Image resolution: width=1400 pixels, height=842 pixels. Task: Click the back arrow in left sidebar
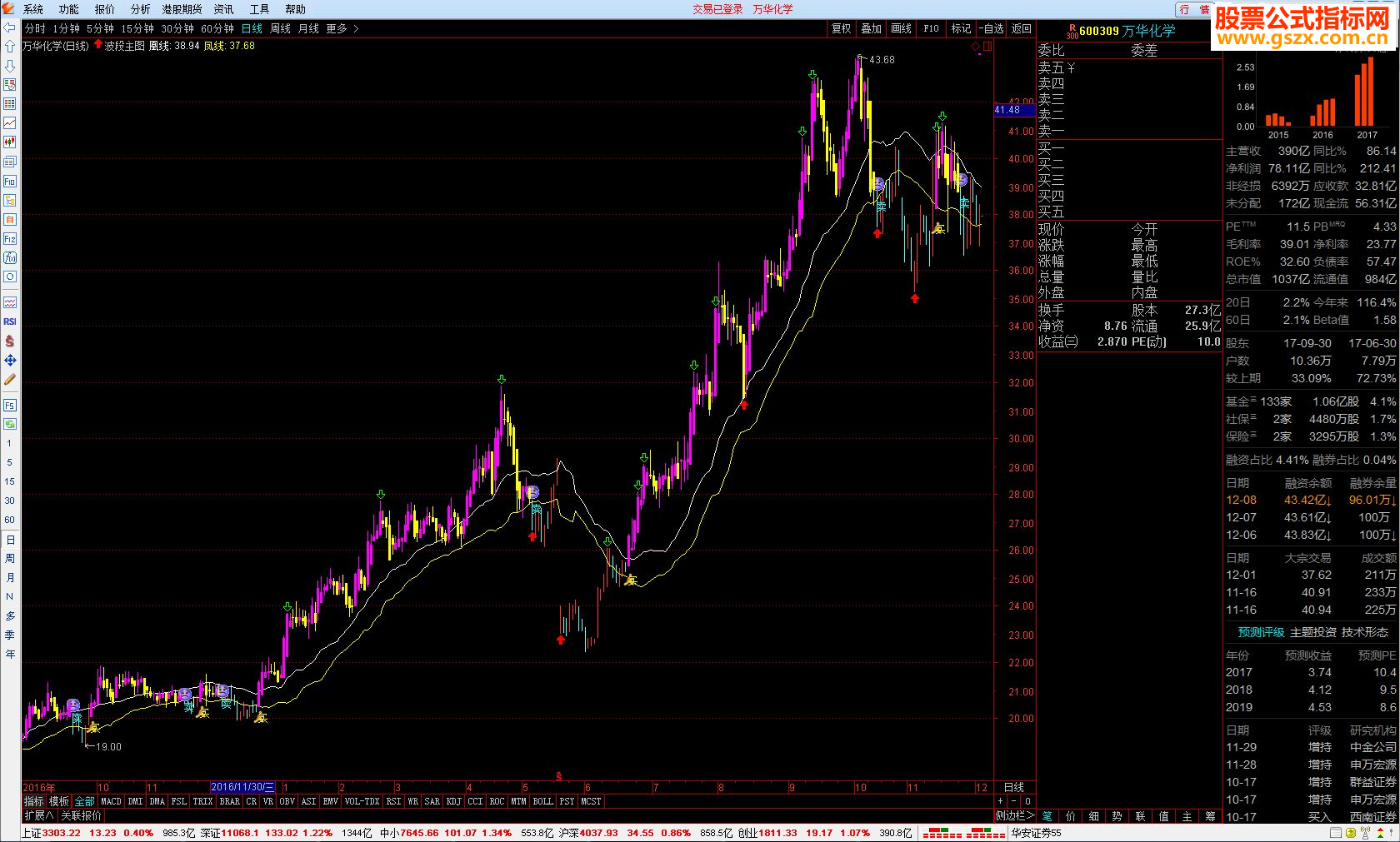click(x=10, y=27)
